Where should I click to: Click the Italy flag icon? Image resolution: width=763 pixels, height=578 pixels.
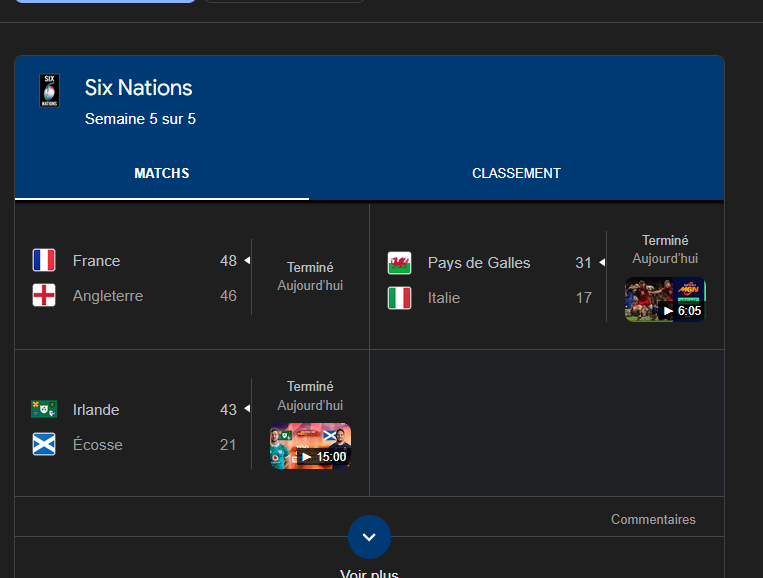399,298
